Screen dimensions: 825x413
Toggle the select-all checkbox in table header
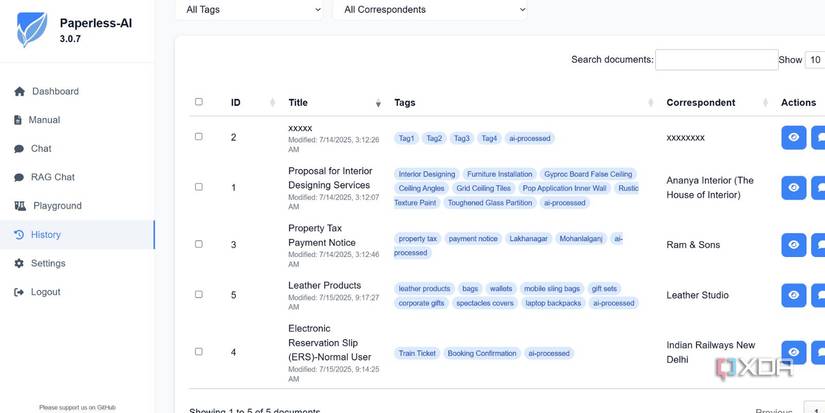tap(198, 102)
